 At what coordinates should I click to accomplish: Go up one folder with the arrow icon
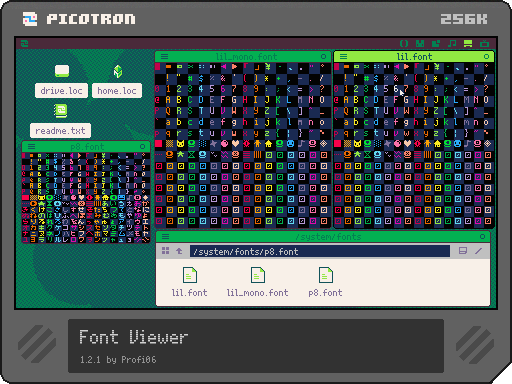coord(179,251)
